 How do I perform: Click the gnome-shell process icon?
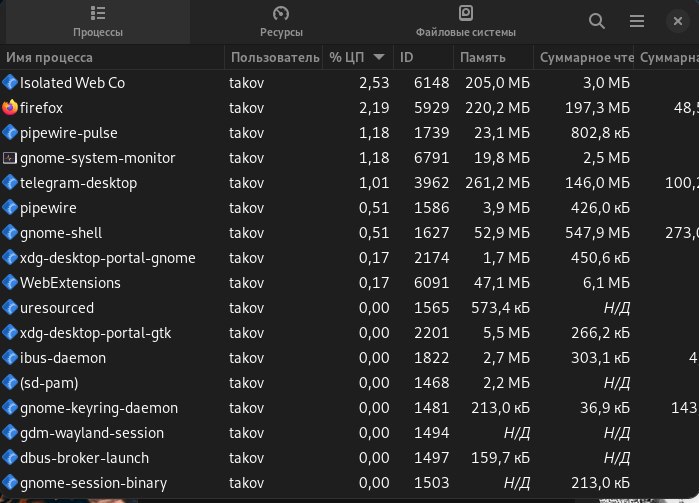tap(10, 233)
